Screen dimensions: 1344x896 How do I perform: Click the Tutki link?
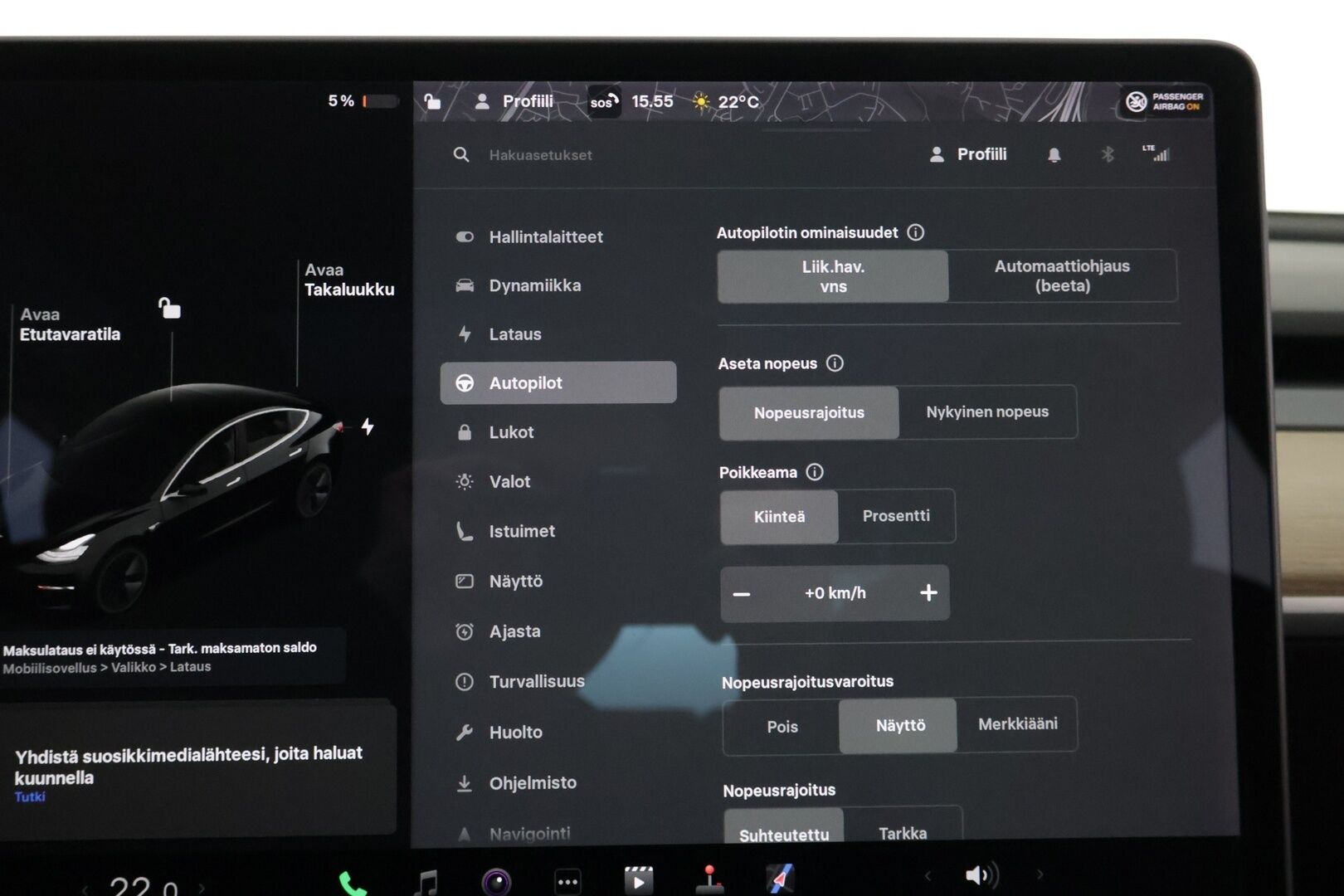30,796
